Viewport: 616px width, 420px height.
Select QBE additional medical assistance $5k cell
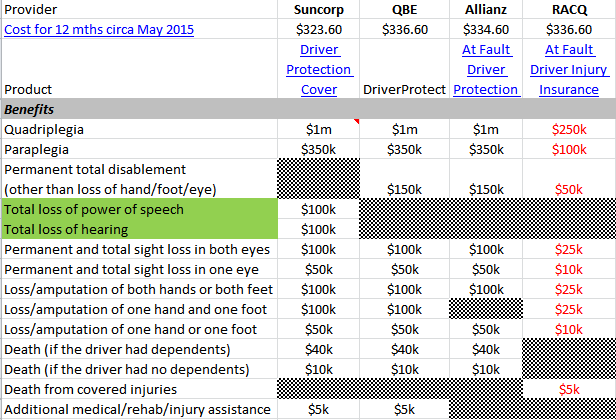(405, 410)
